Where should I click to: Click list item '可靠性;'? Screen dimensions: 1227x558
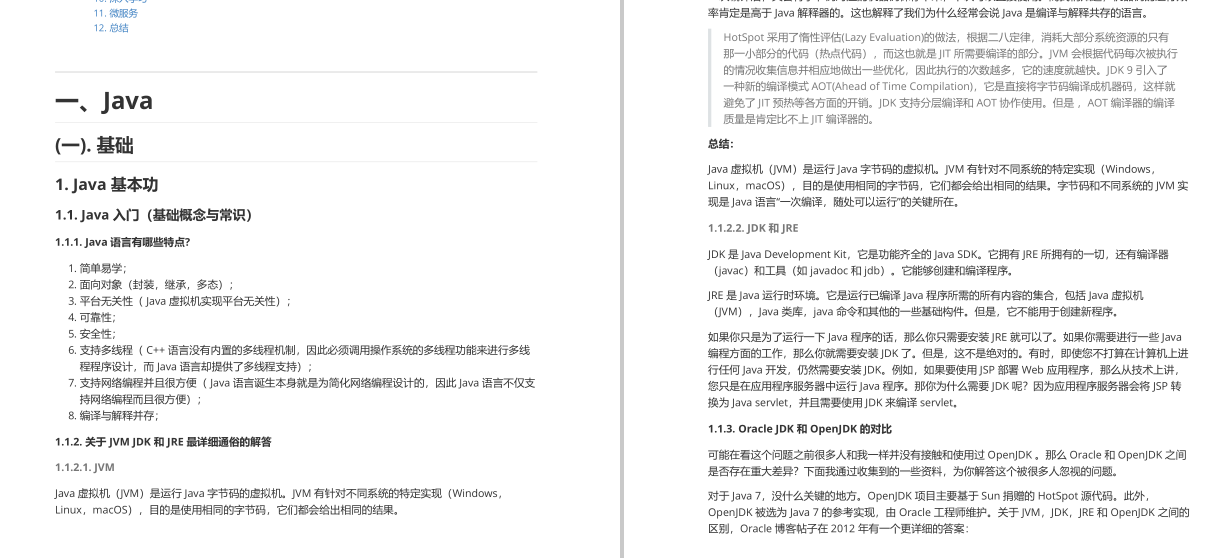pos(98,317)
